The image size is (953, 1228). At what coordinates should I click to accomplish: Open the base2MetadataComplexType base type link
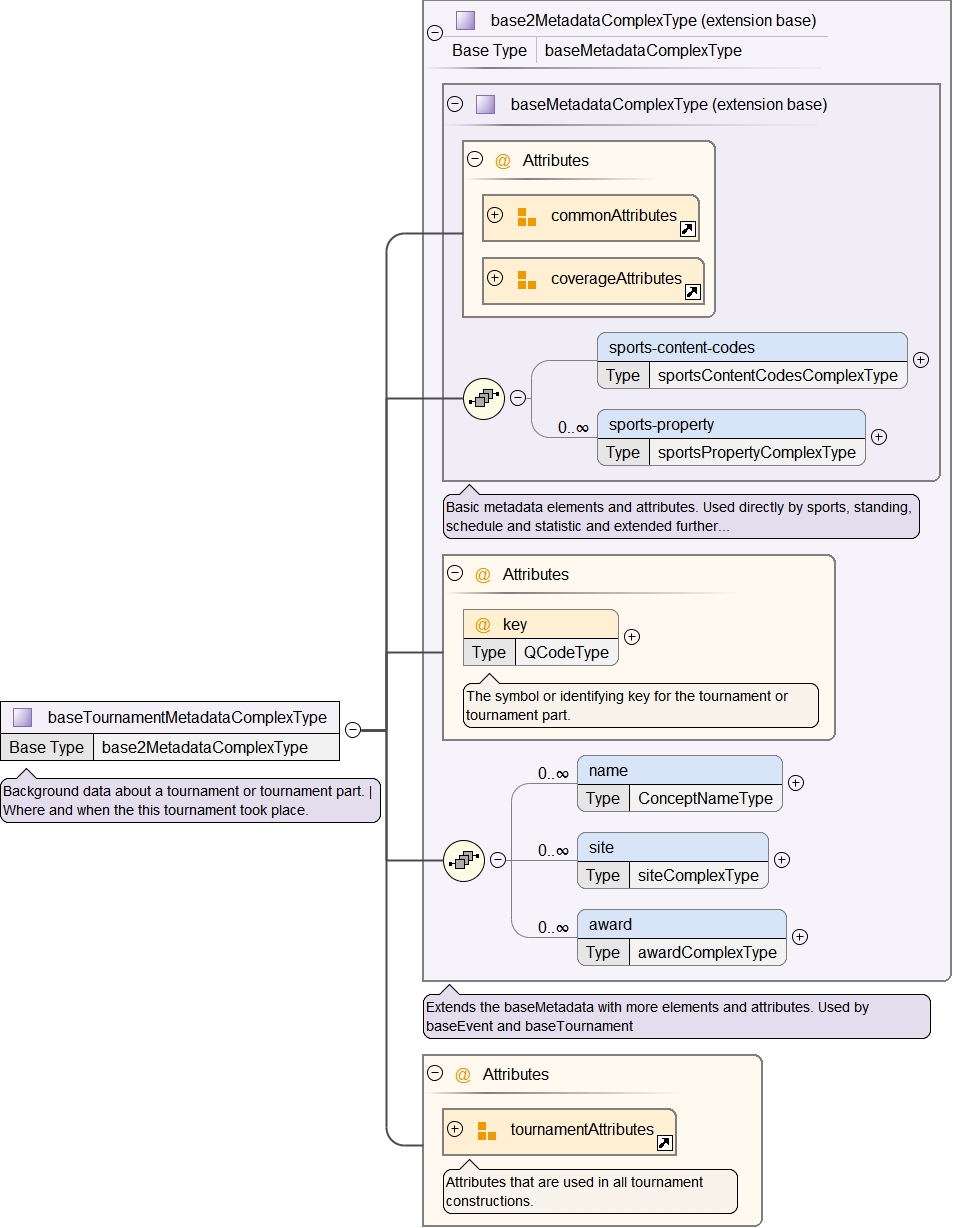pos(204,748)
